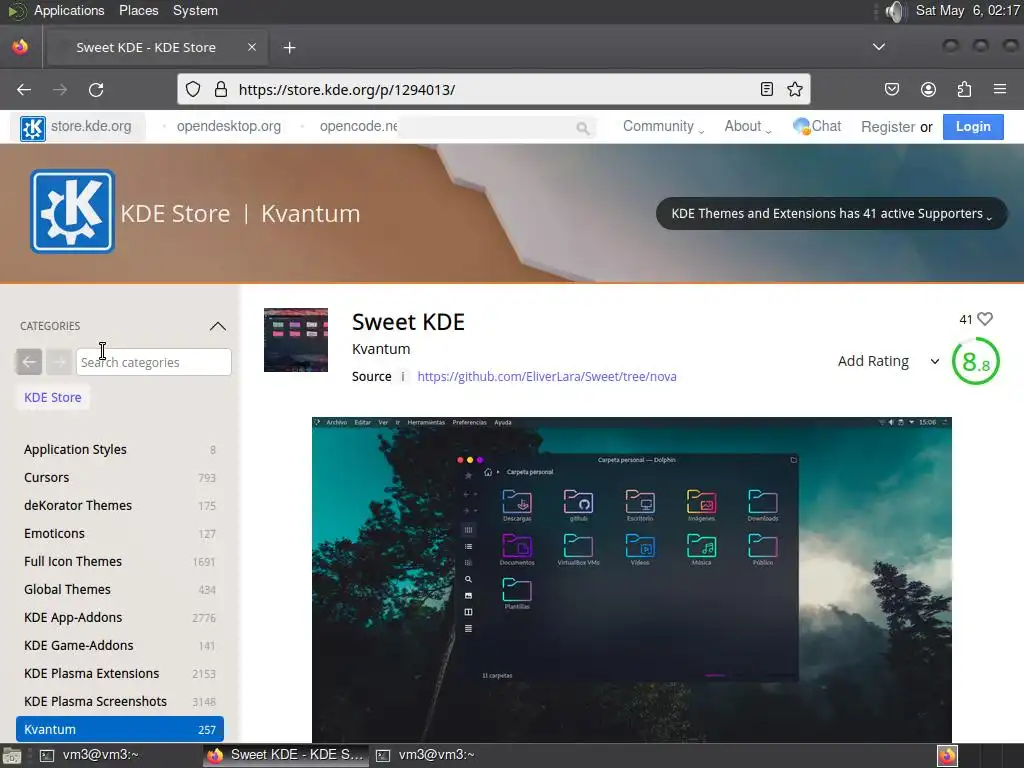The image size is (1024, 768).
Task: Click the volume speaker icon in top panel
Action: click(895, 11)
